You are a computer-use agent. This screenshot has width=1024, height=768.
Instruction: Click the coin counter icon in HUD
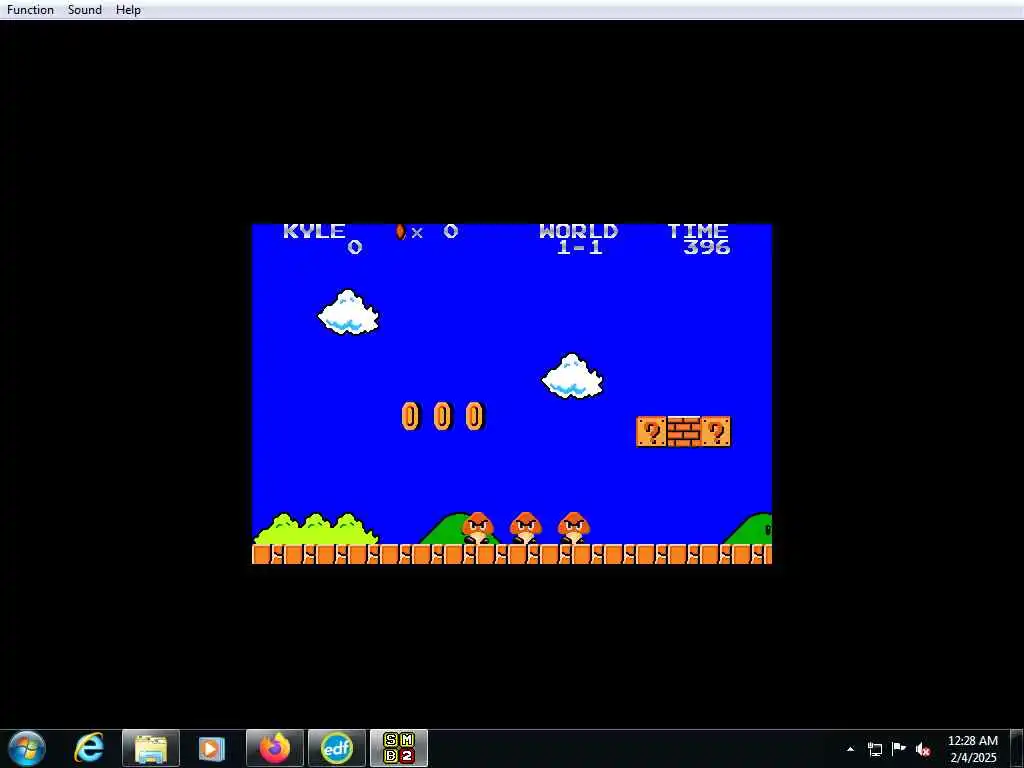point(401,231)
